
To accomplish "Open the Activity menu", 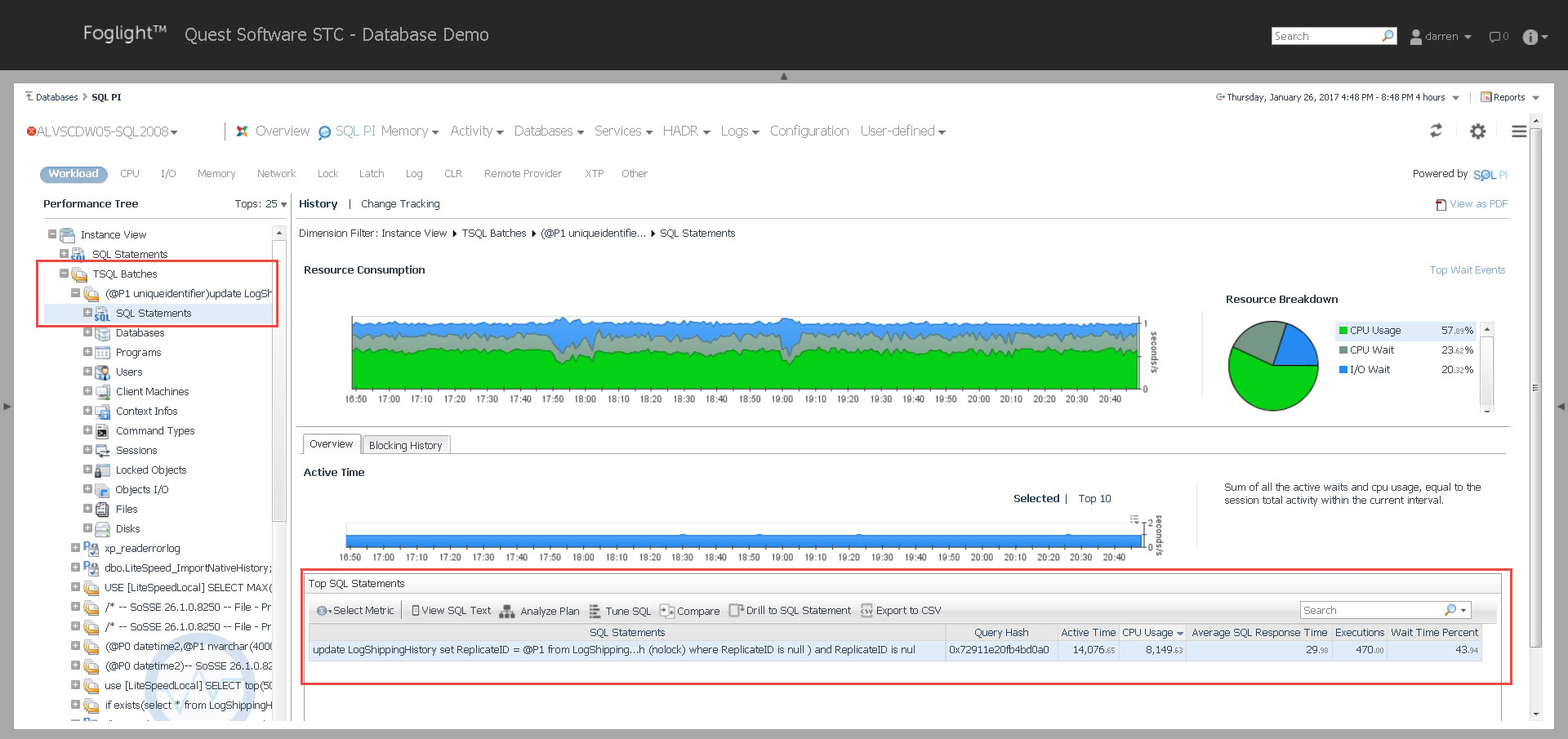I will (477, 131).
